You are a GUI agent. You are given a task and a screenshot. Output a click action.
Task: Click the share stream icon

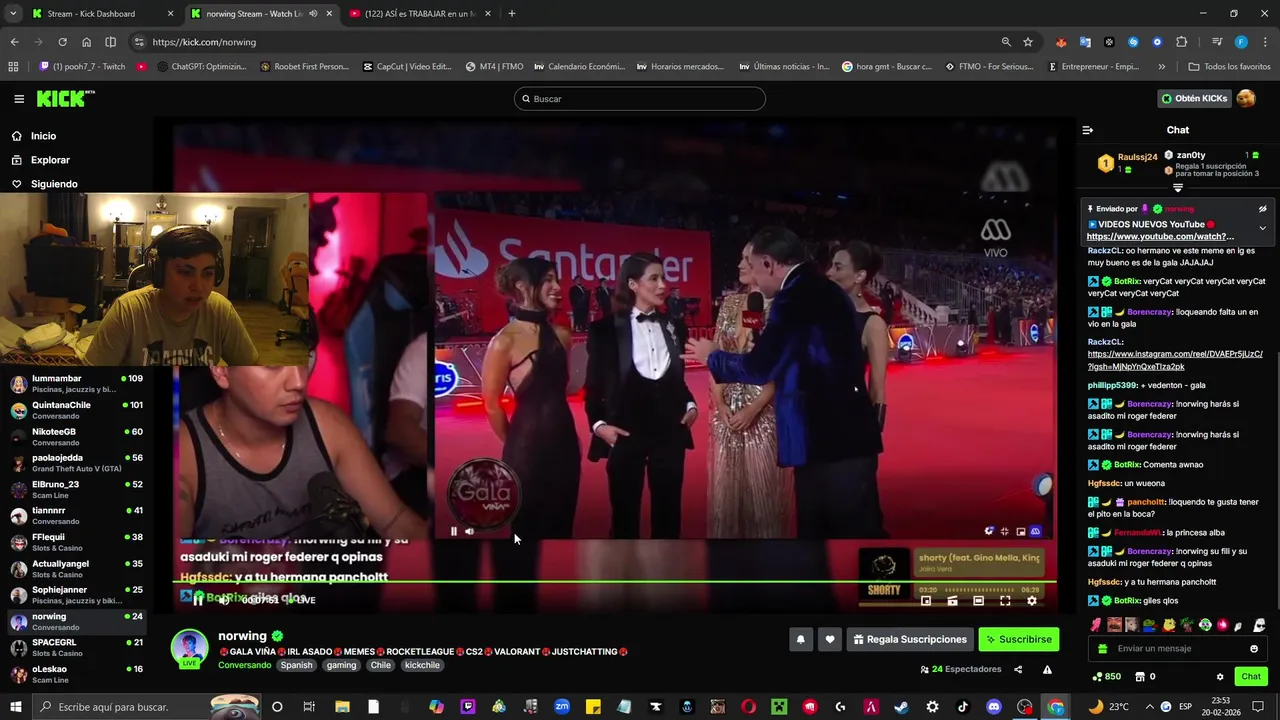click(x=1018, y=670)
